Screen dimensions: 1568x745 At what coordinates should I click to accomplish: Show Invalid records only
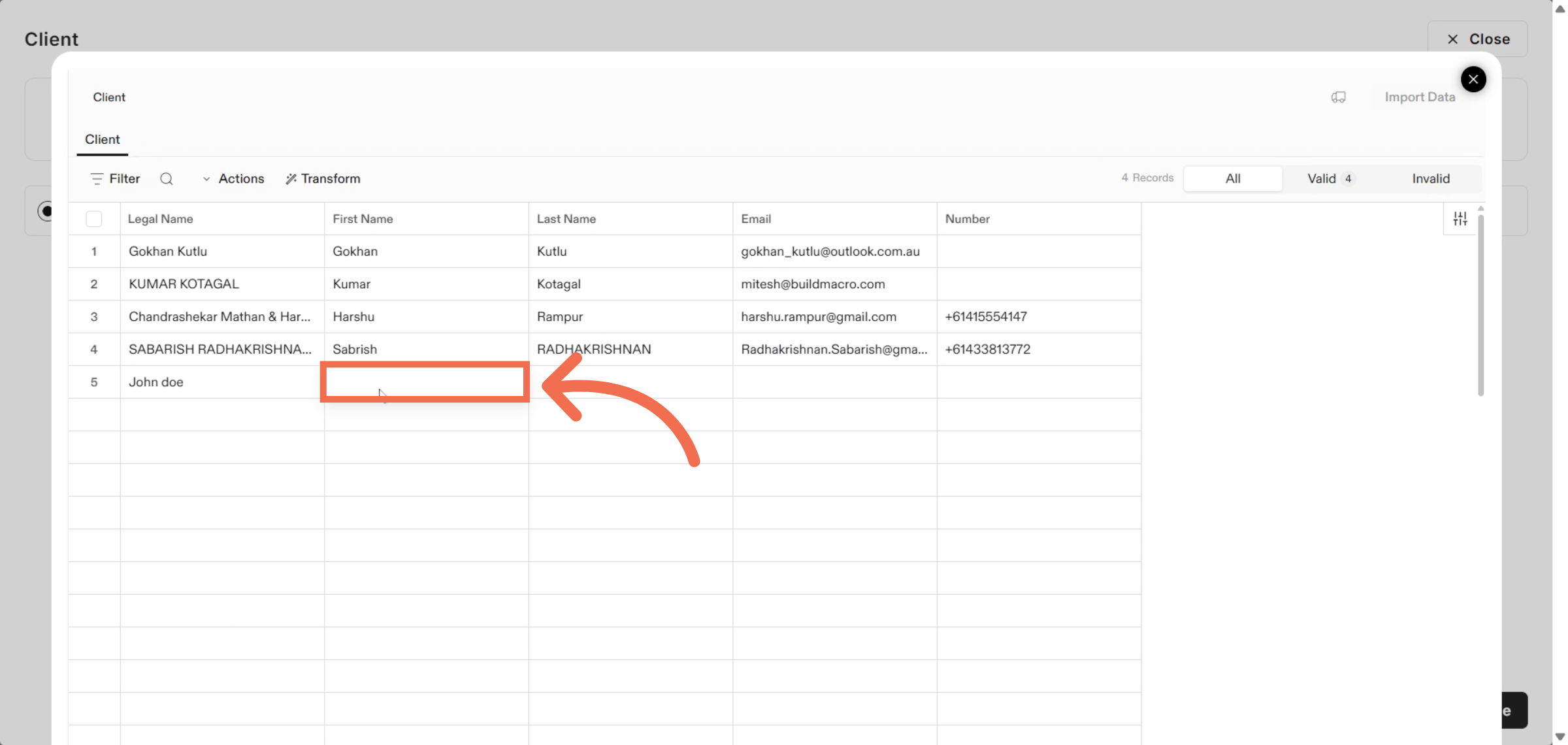(1430, 179)
